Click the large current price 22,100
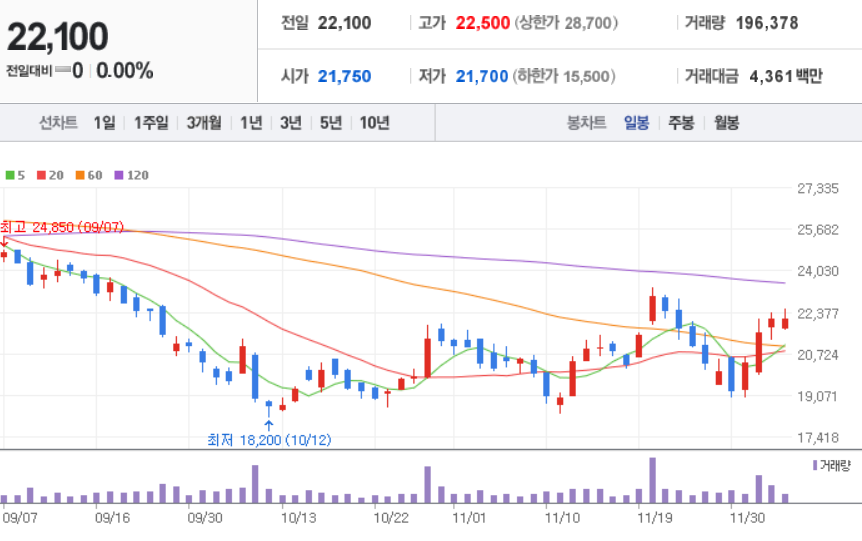The image size is (862, 541). (x=58, y=37)
